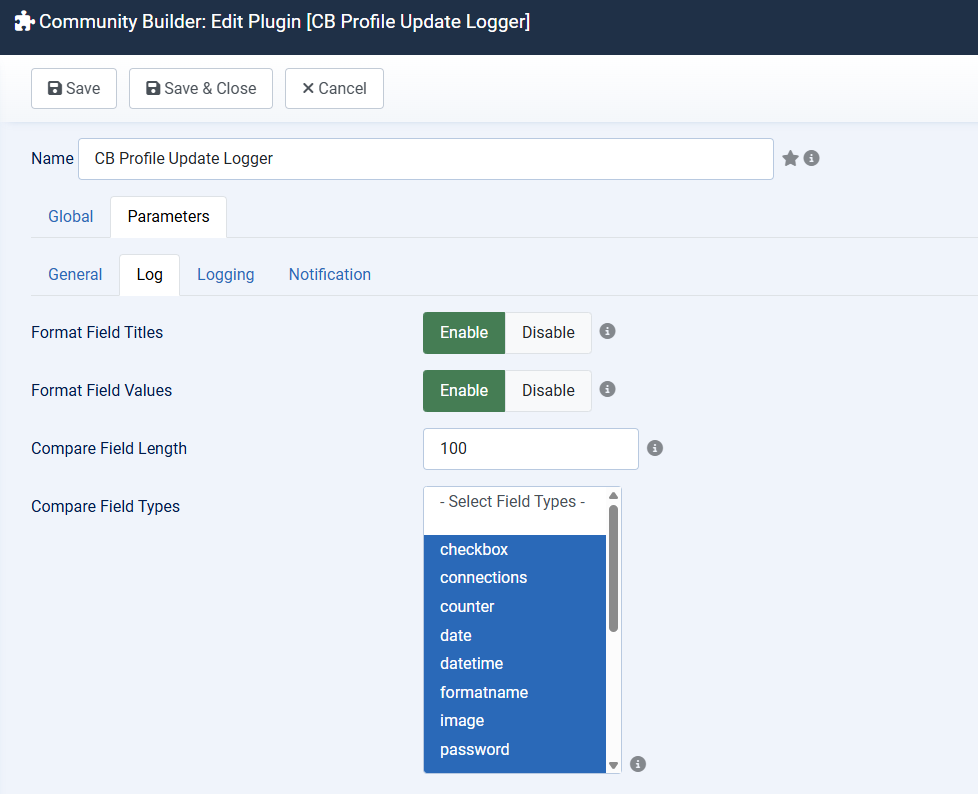
Task: Select the Log sub-tab
Action: pos(150,274)
